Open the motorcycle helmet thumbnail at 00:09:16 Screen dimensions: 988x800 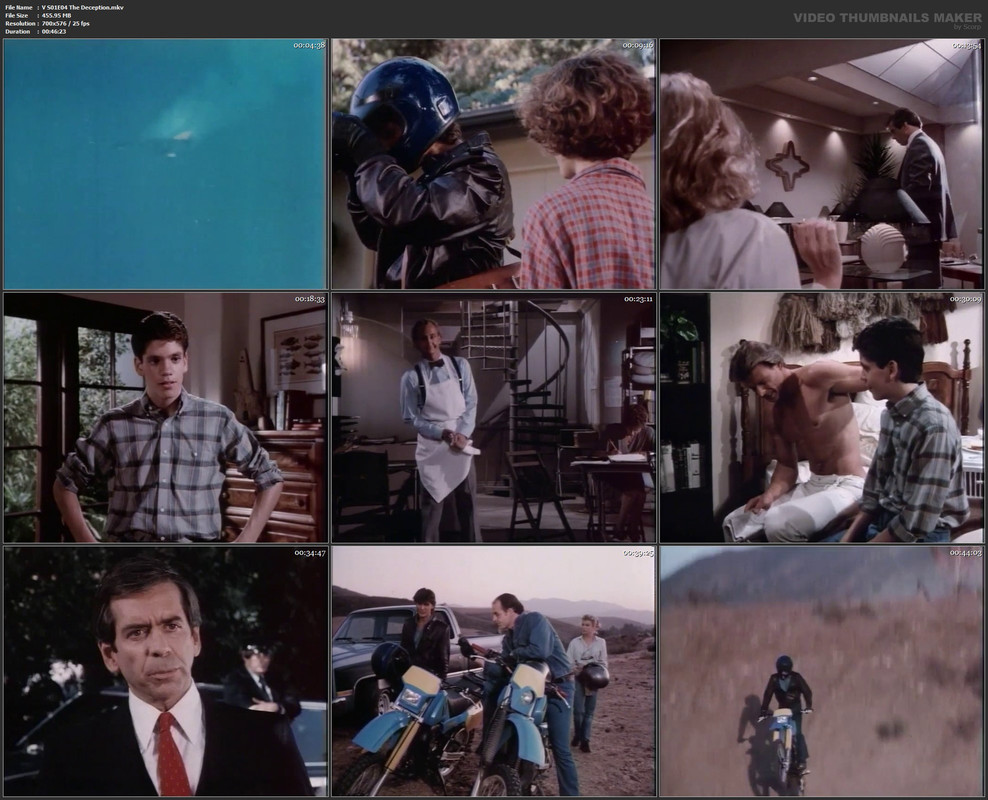pyautogui.click(x=494, y=164)
